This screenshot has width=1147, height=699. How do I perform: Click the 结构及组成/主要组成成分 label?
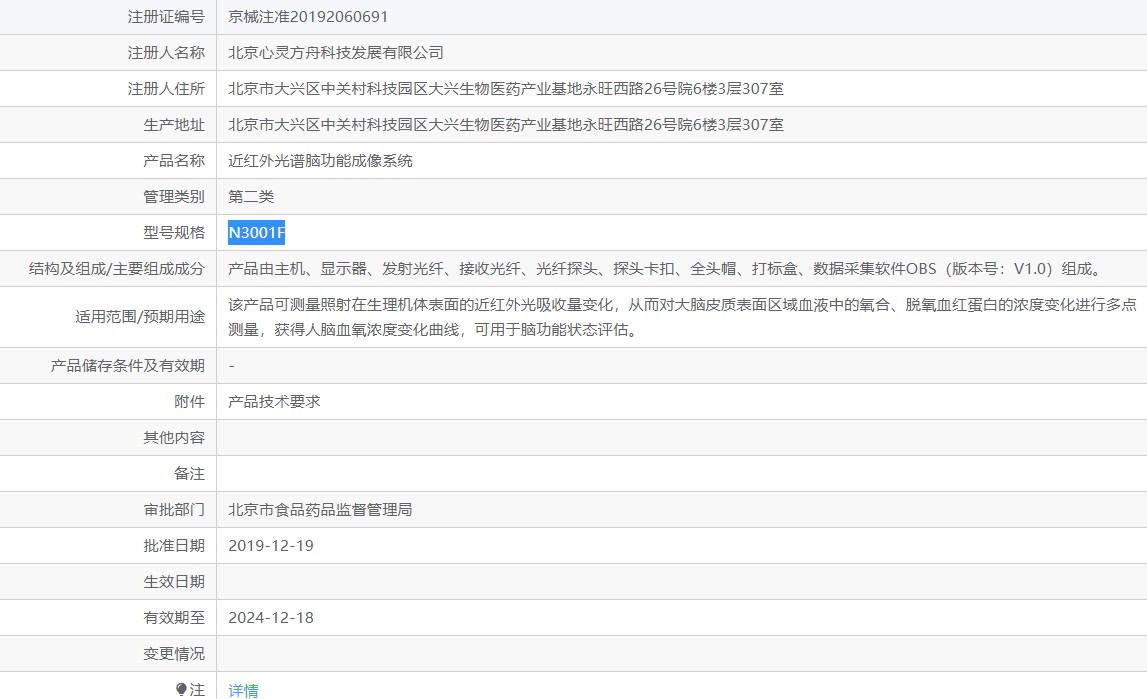click(117, 269)
